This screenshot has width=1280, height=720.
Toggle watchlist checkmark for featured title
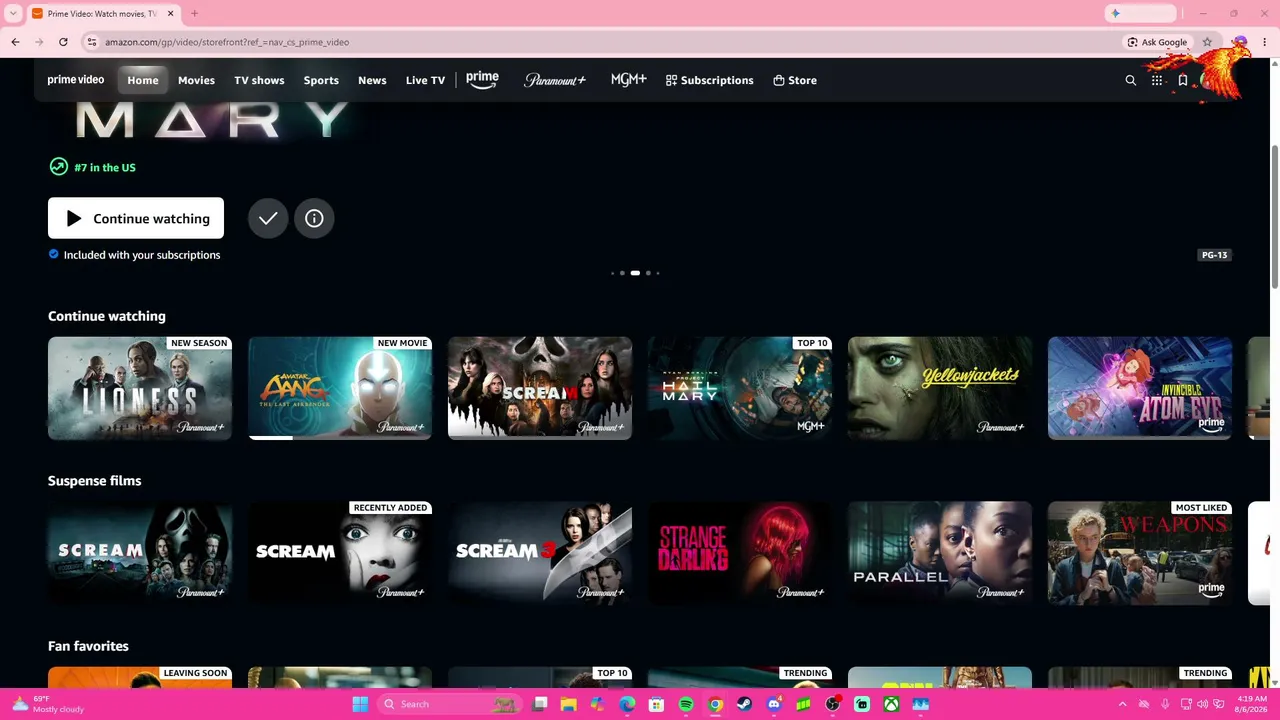(268, 218)
